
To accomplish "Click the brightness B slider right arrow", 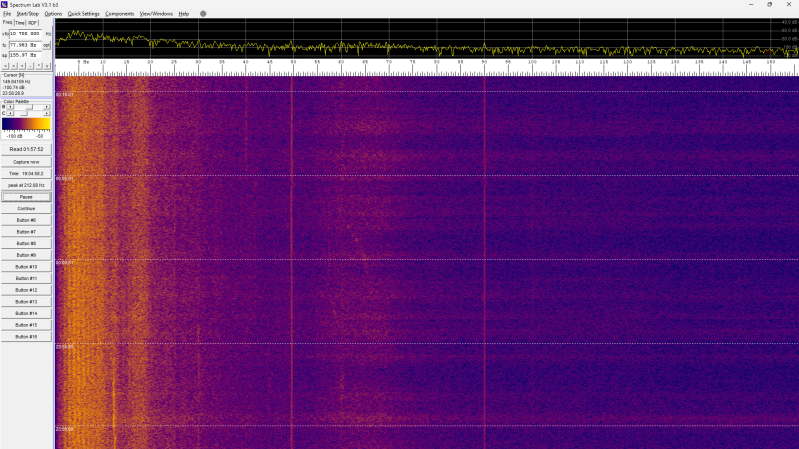I will coord(46,107).
